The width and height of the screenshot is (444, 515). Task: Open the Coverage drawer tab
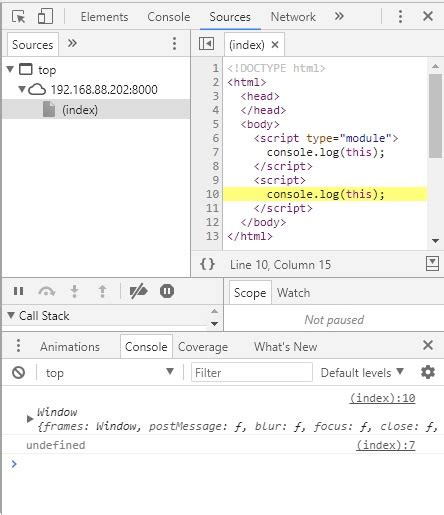(203, 347)
